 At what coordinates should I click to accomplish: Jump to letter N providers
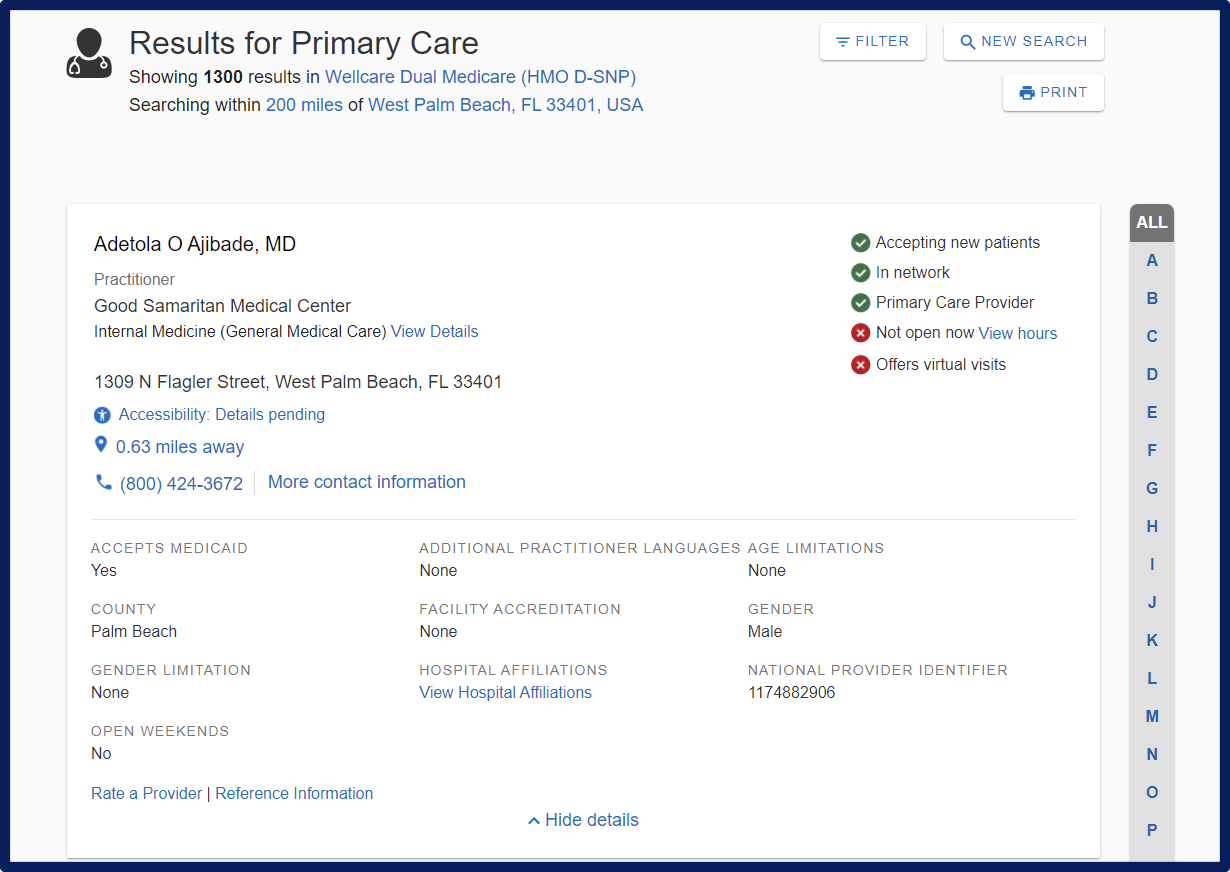pos(1152,755)
